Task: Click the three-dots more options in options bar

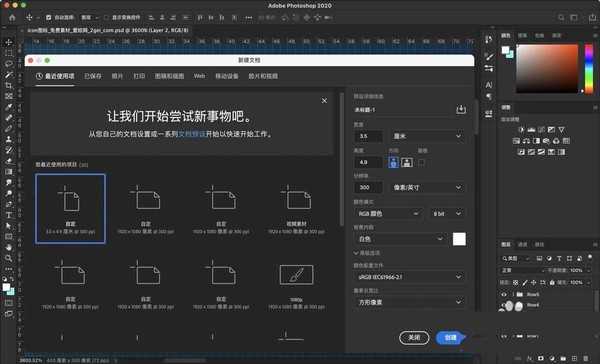Action: coord(249,18)
